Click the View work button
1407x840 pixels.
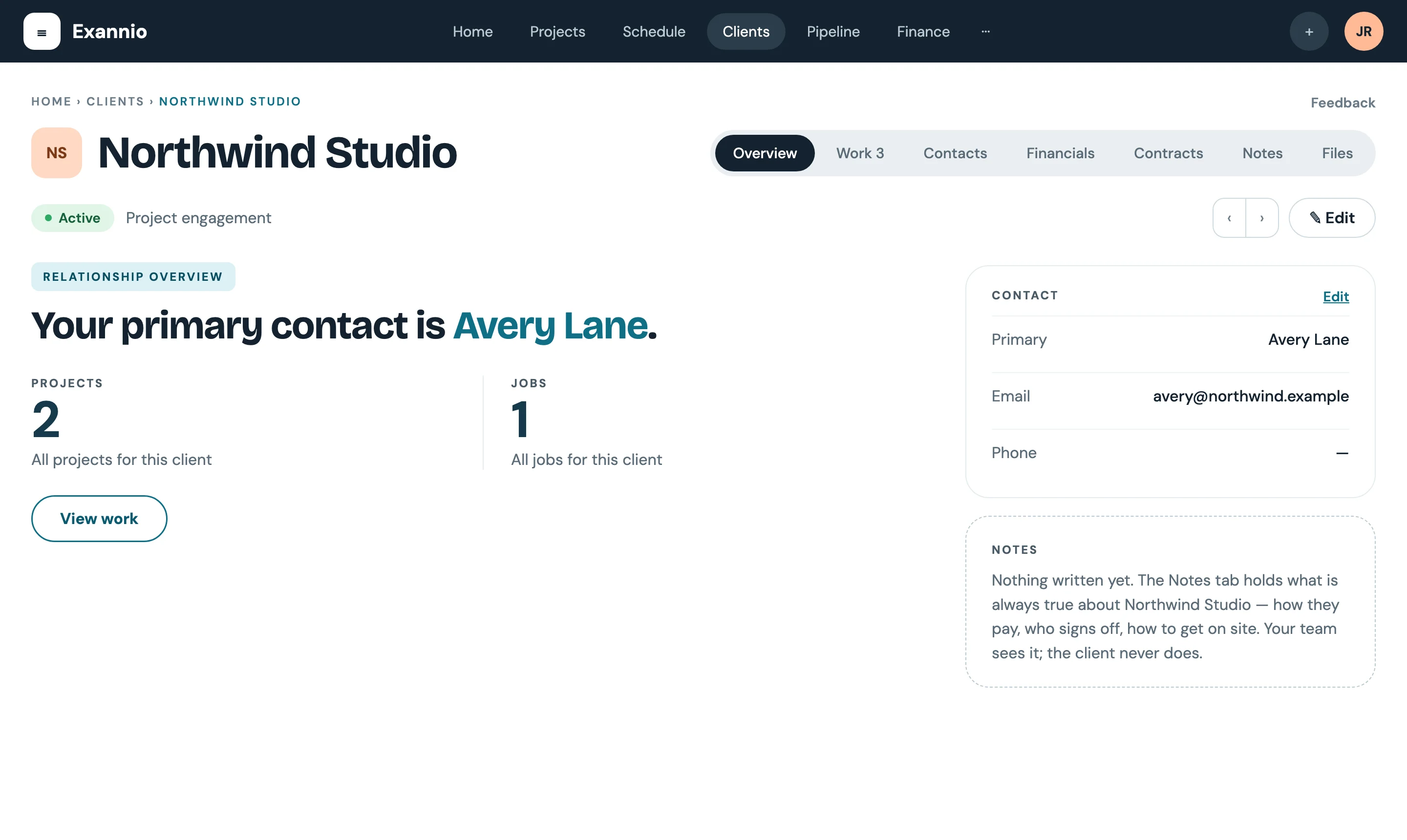coord(99,519)
